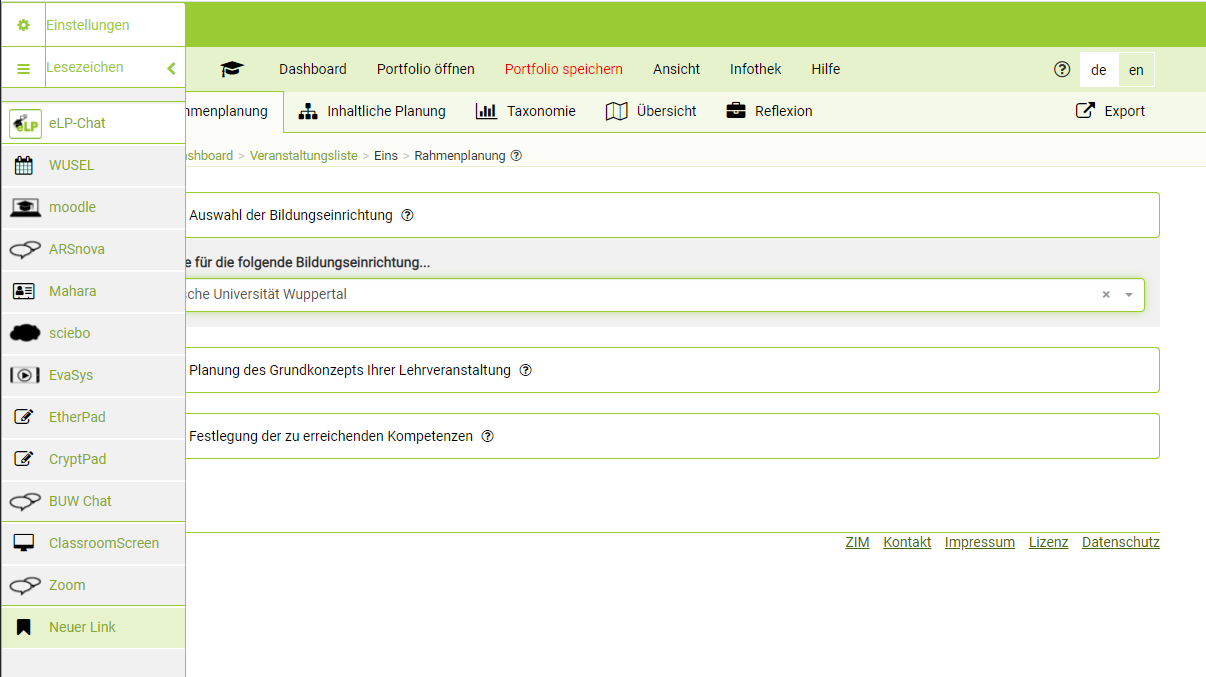This screenshot has height=677, width=1206.
Task: Open the Lizenz footer link
Action: (1048, 542)
